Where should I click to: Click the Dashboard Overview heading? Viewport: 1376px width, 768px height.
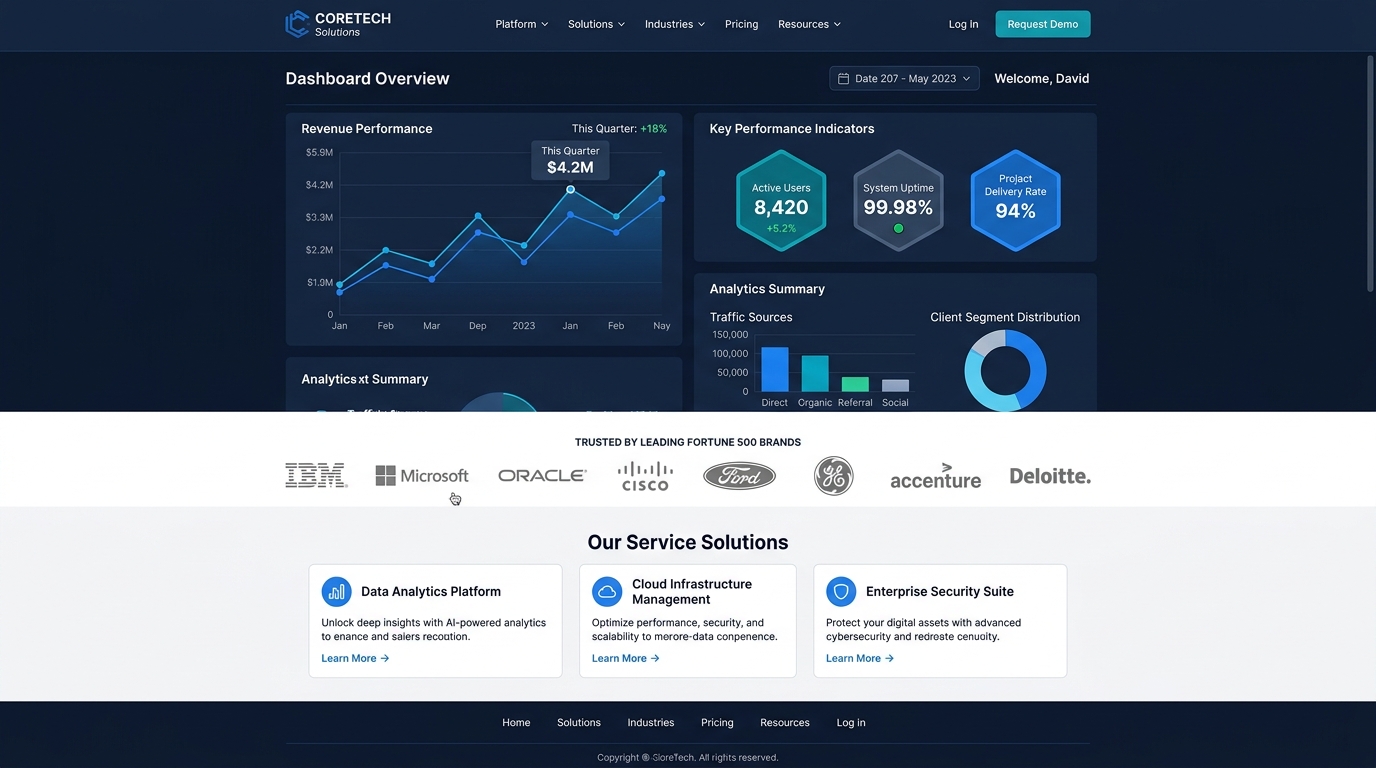click(367, 78)
